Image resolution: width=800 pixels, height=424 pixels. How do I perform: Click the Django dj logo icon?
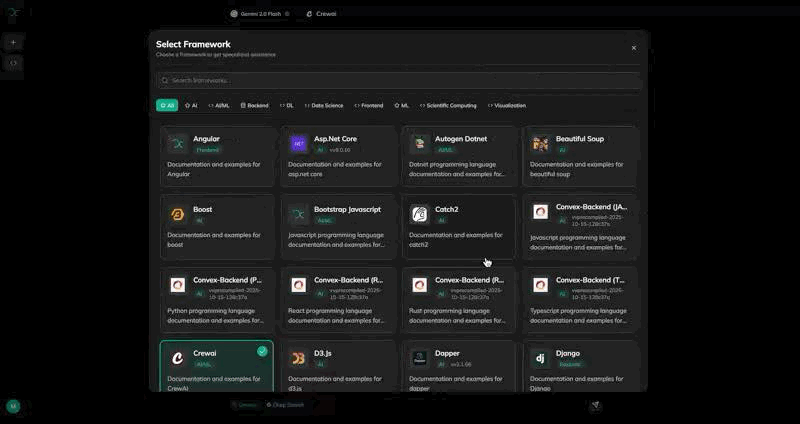540,358
